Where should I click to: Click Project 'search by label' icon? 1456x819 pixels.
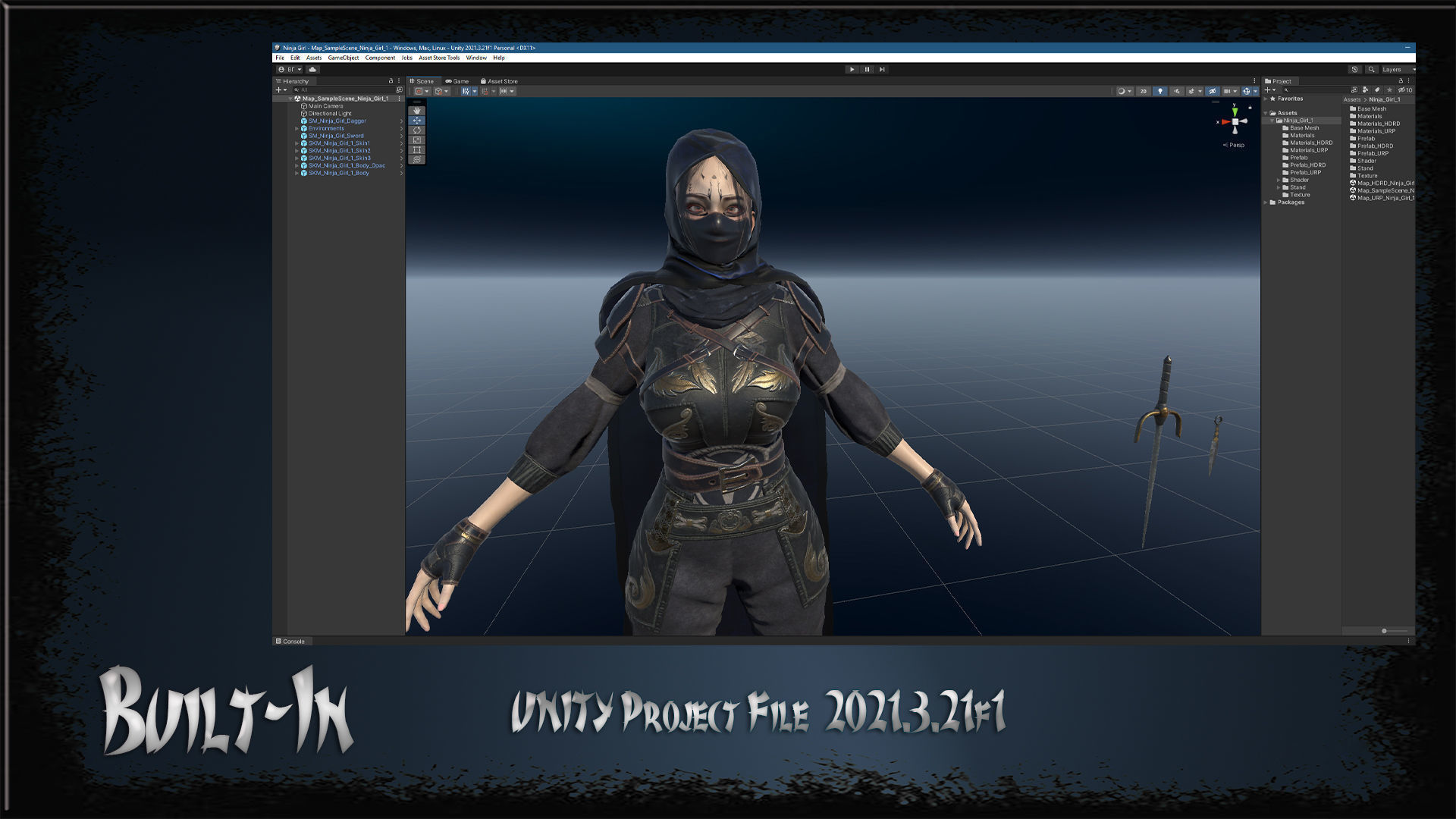(1377, 90)
